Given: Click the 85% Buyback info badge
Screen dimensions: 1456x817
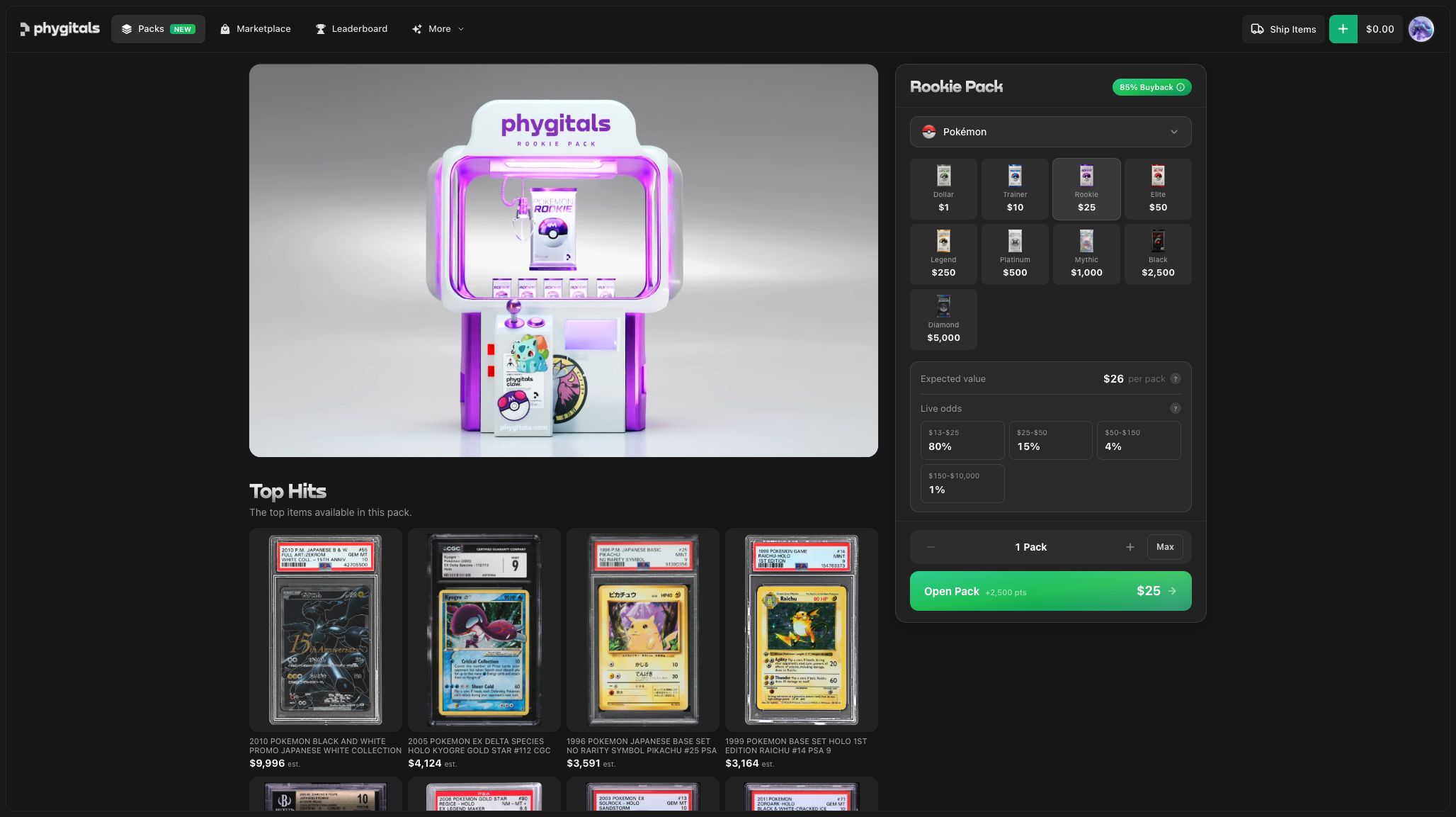Looking at the screenshot, I should click(1151, 87).
